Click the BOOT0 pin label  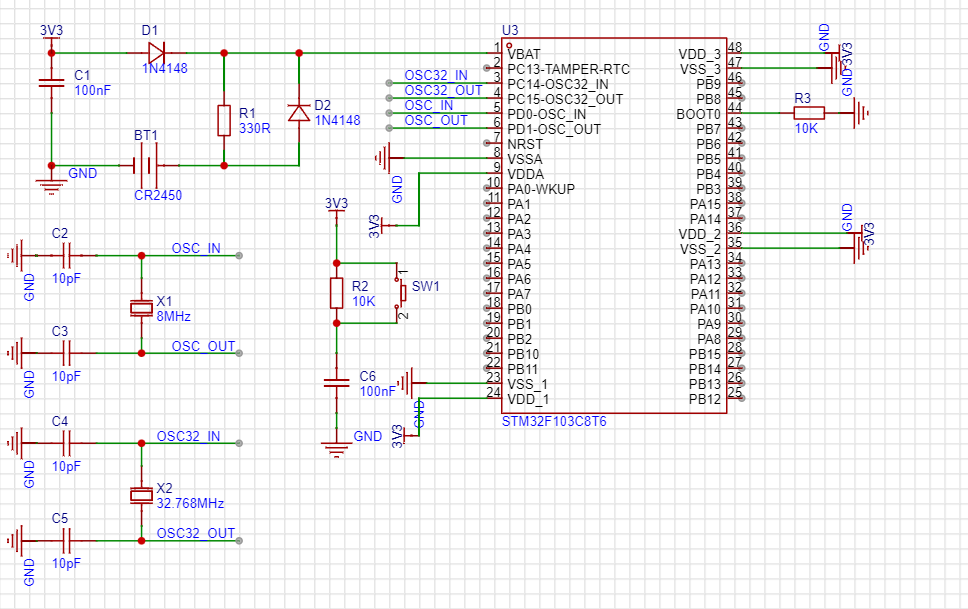(698, 114)
